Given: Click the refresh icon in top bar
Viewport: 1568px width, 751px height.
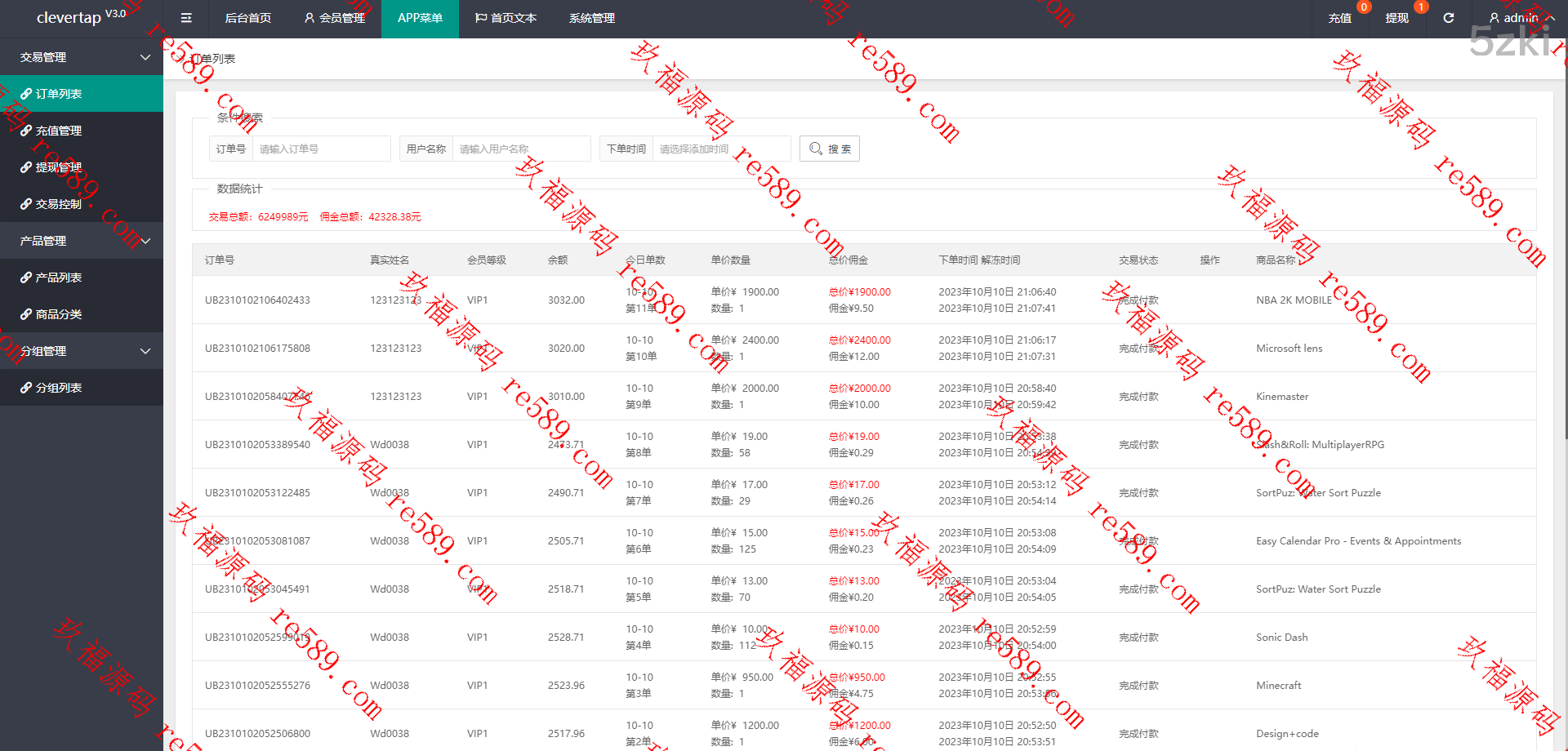Looking at the screenshot, I should [1448, 18].
